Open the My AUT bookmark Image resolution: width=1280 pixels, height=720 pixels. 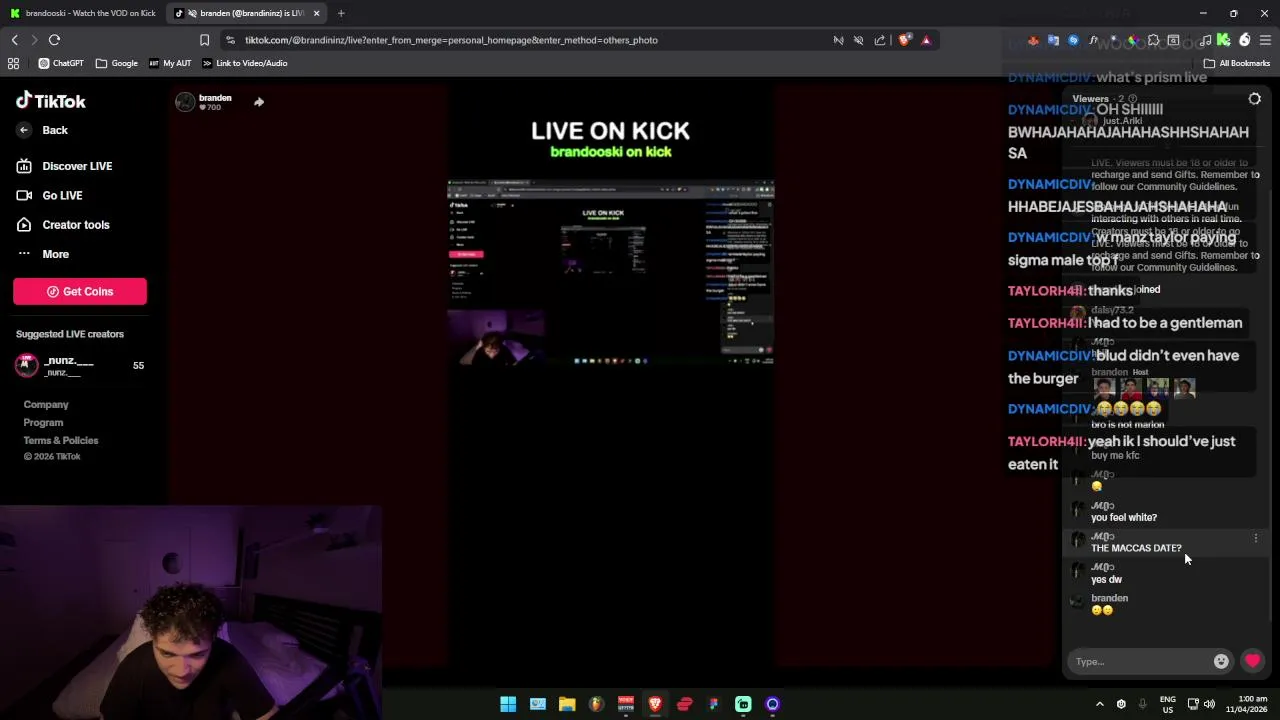170,63
